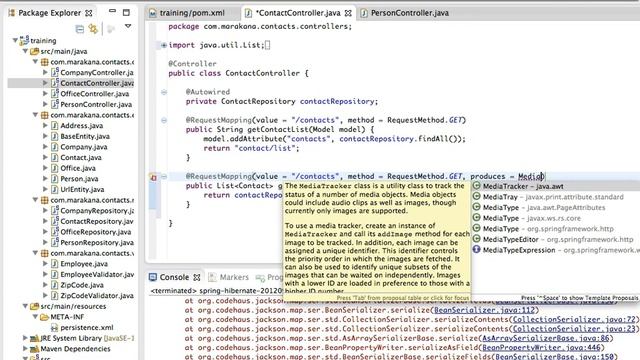640x360 pixels.
Task: Close the Console view tab
Action: (x=197, y=278)
